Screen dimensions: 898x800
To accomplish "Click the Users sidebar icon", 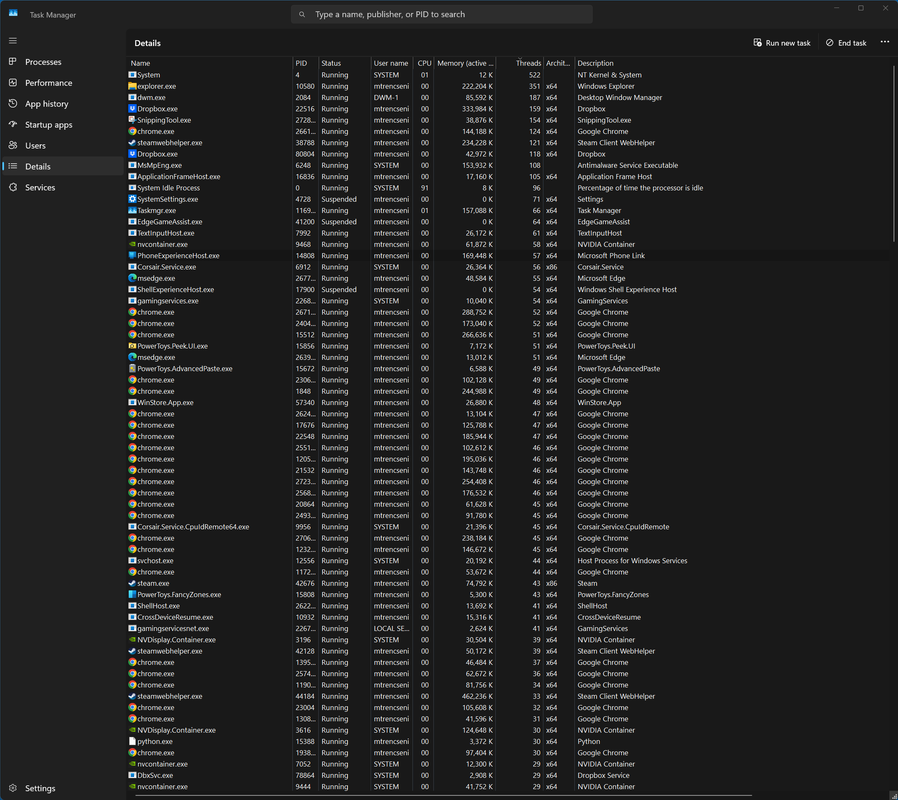I will [13, 145].
